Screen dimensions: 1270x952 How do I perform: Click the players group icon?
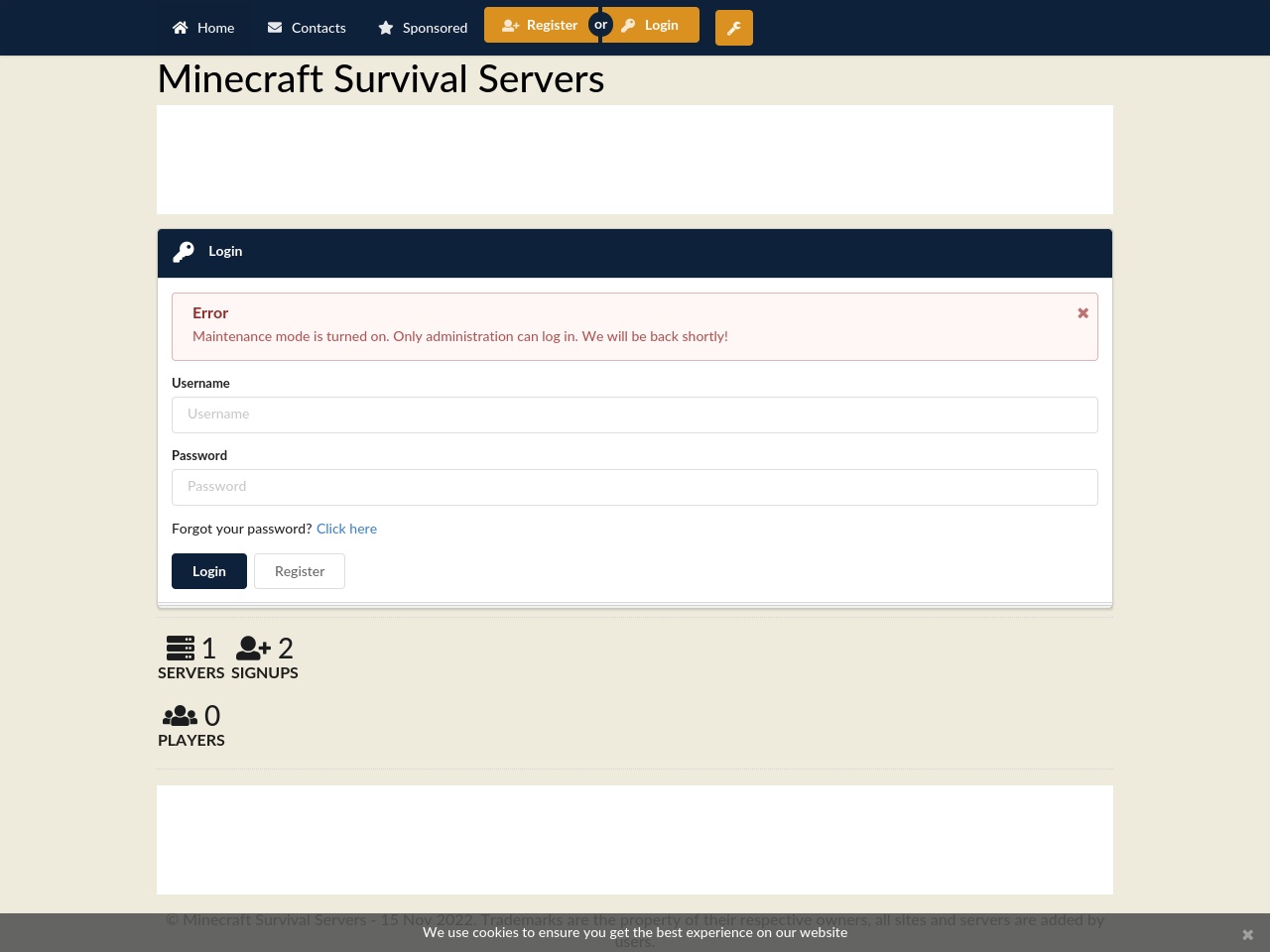tap(181, 715)
